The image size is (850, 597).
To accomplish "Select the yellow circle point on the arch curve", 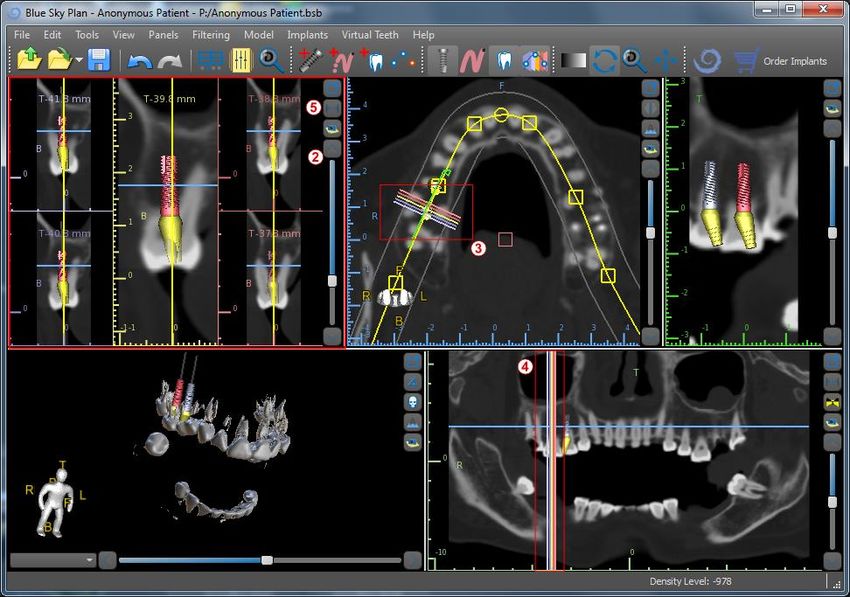I will [x=501, y=115].
